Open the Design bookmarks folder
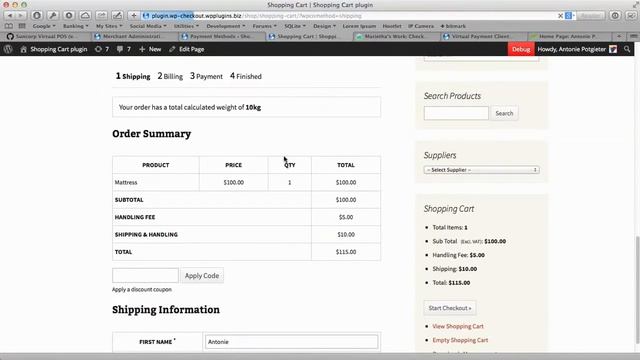Image resolution: width=640 pixels, height=360 pixels. [324, 26]
